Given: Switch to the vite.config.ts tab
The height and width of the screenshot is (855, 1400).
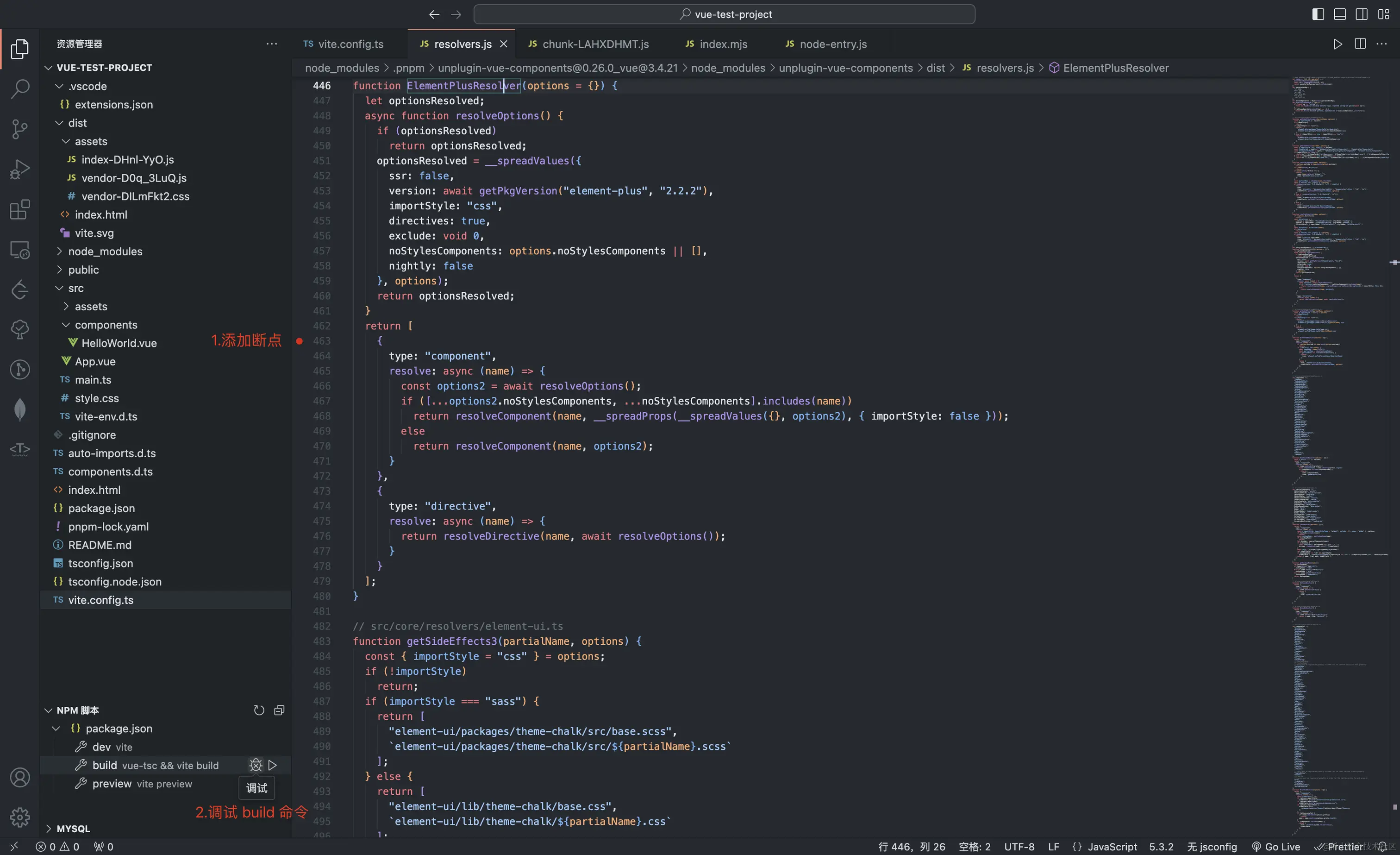Looking at the screenshot, I should [350, 43].
